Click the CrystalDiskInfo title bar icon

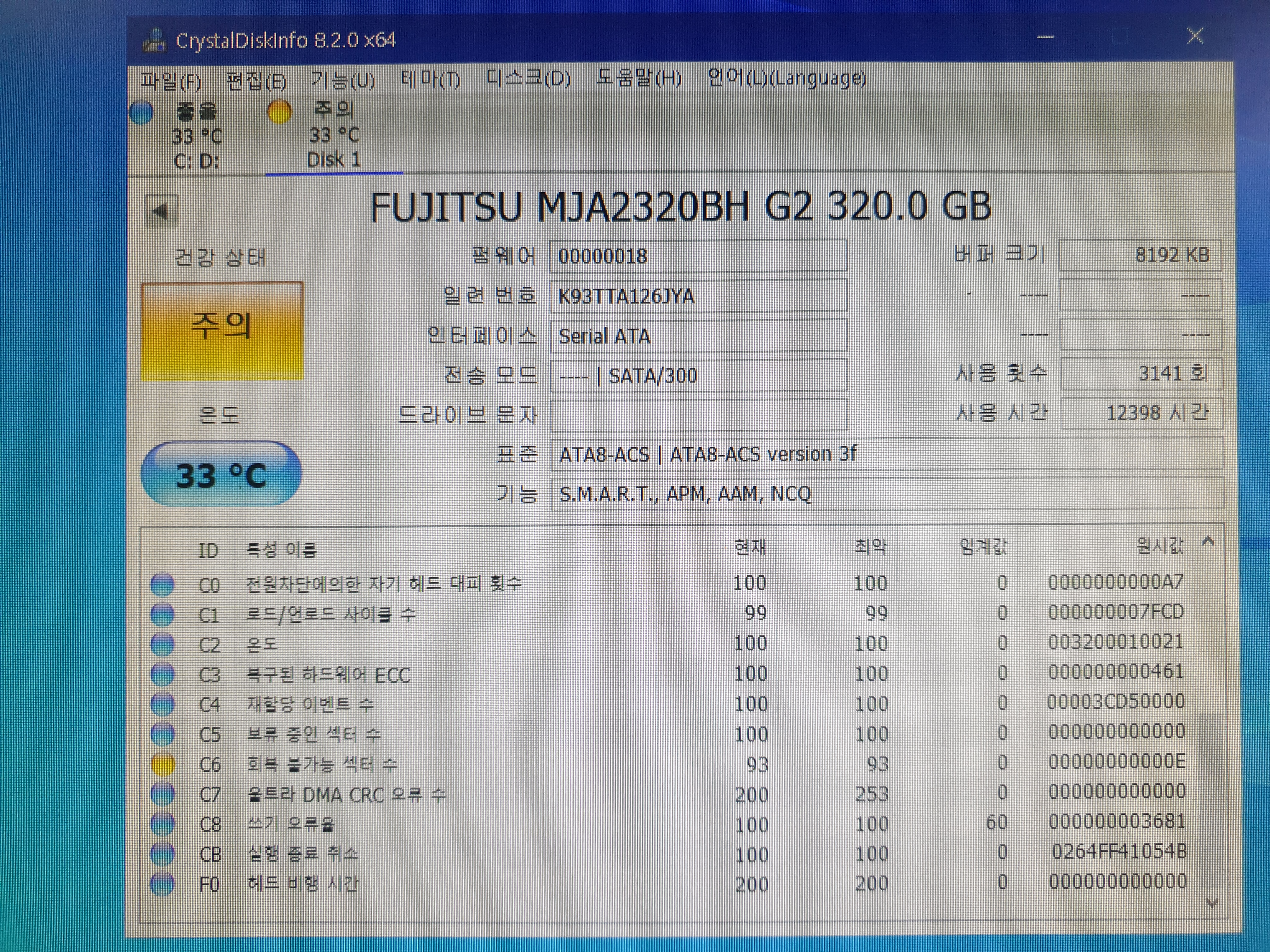coord(154,40)
